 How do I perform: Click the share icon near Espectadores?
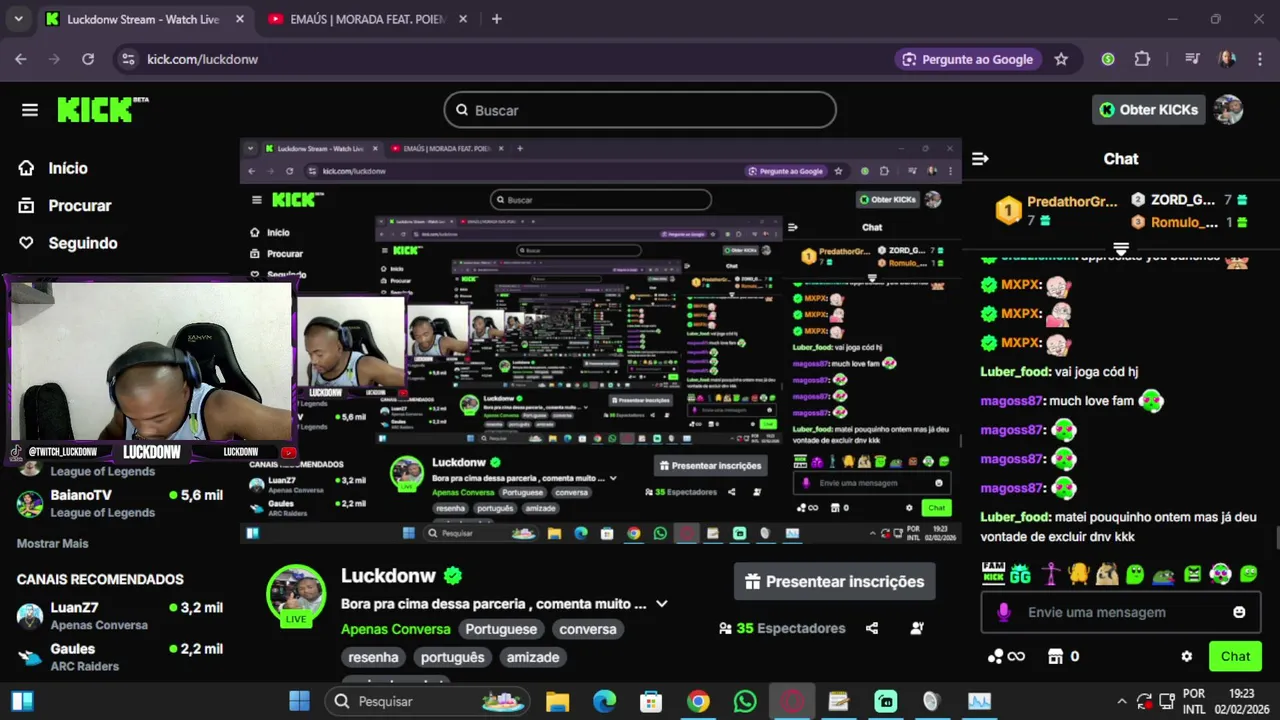[x=872, y=628]
